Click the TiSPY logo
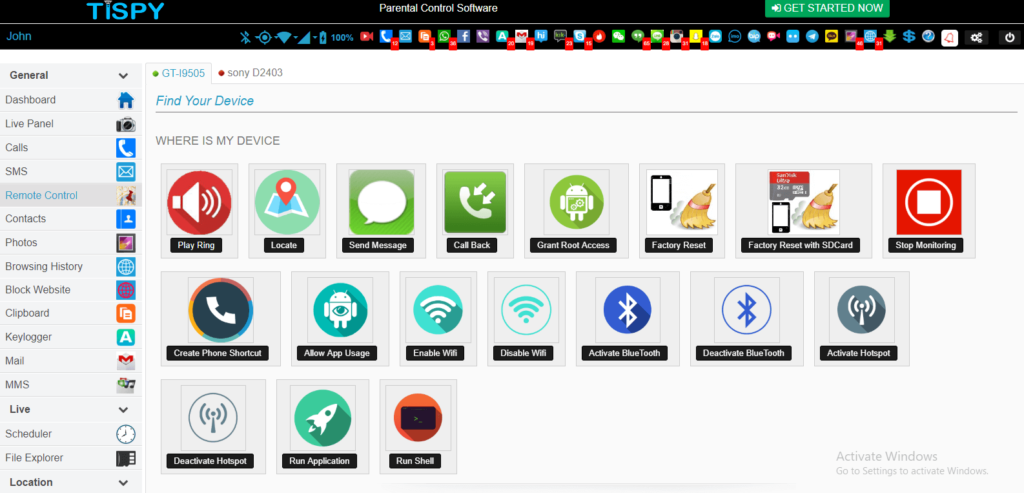 (x=126, y=10)
